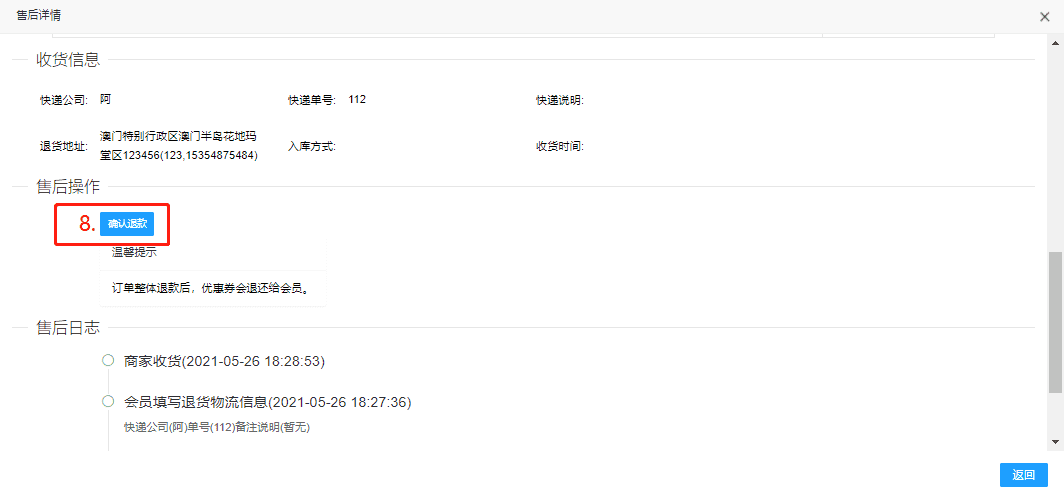The width and height of the screenshot is (1064, 496).
Task: Click the 会员填写退货物流信息 log entry text
Action: point(267,402)
